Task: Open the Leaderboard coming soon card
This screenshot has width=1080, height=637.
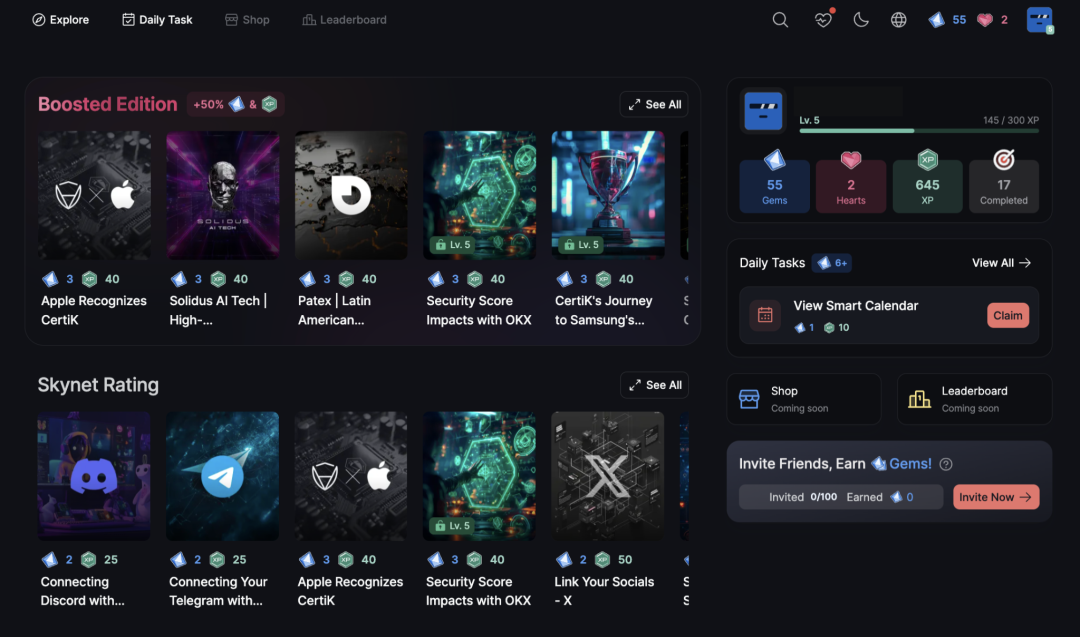Action: click(975, 399)
